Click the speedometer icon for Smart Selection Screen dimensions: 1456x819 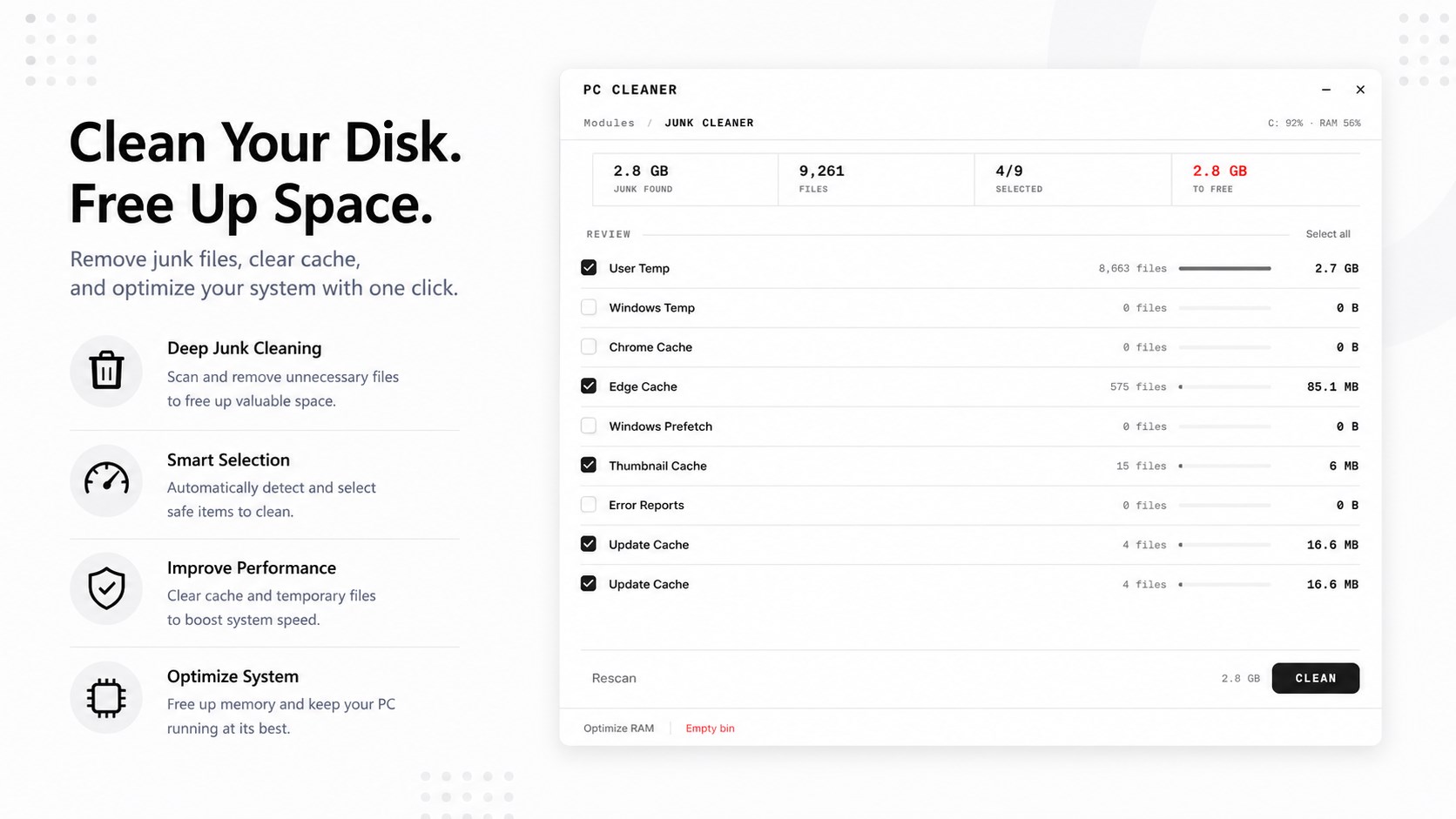[x=106, y=479]
